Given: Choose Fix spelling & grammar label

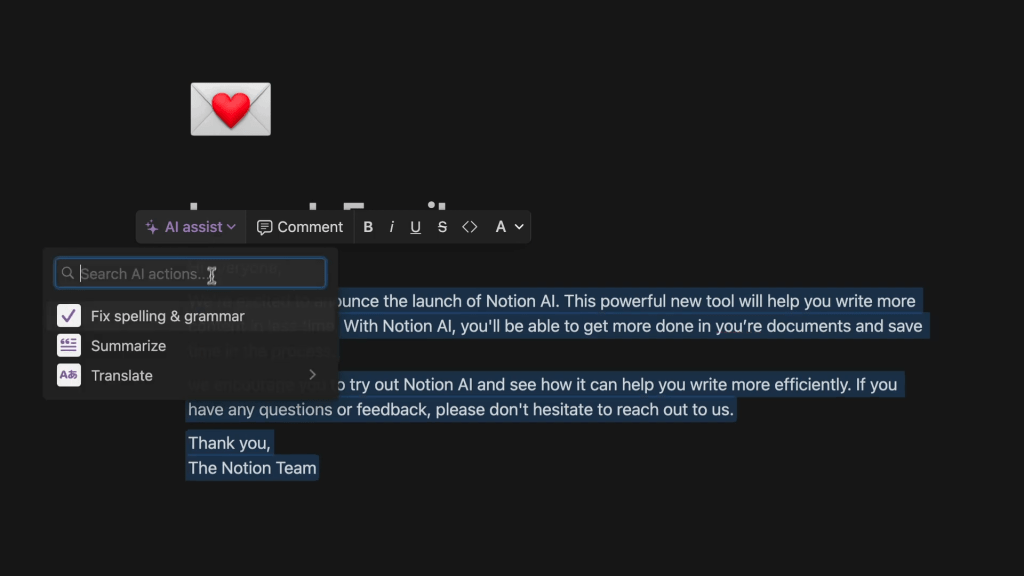Looking at the screenshot, I should tap(167, 316).
